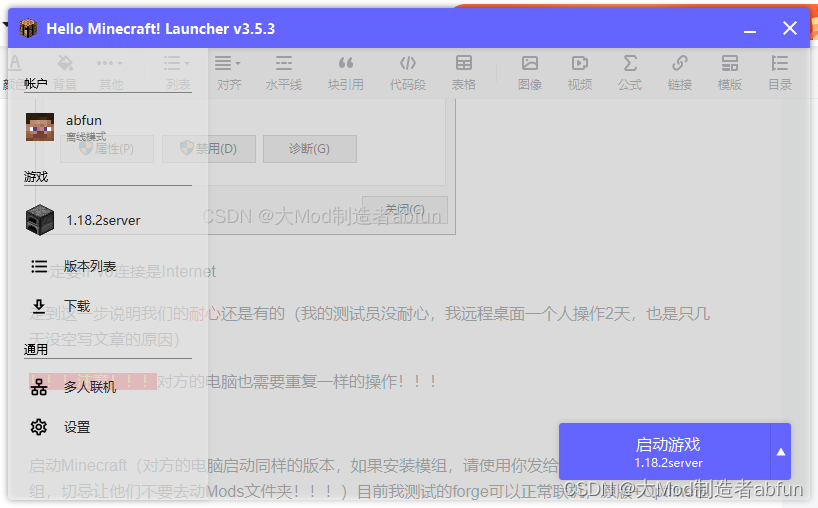Open the 设置 settings page

[108, 427]
